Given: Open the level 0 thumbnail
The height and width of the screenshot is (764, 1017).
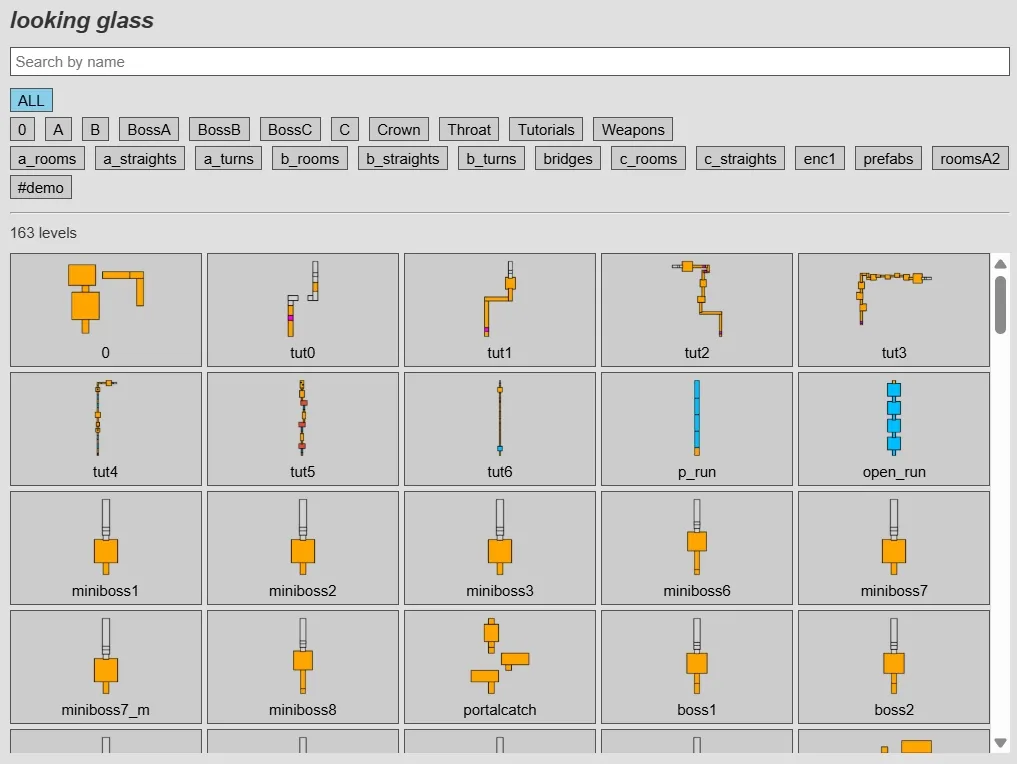Looking at the screenshot, I should (106, 310).
